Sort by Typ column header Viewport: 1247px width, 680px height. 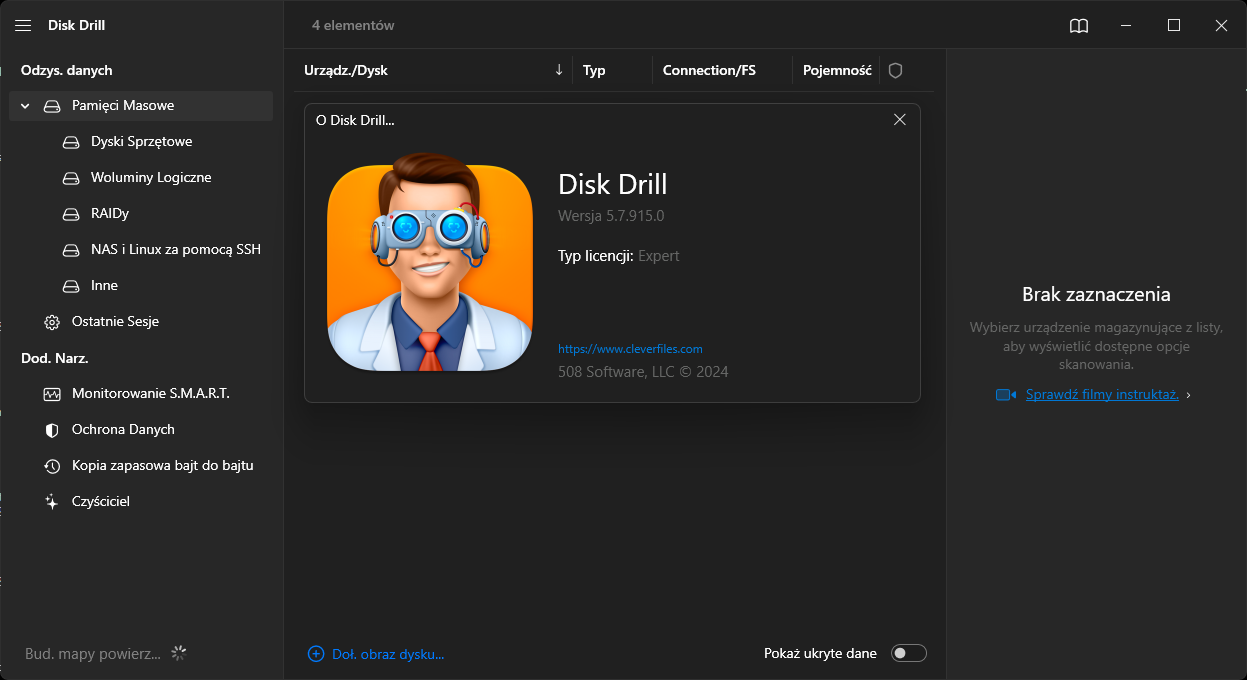coord(594,71)
